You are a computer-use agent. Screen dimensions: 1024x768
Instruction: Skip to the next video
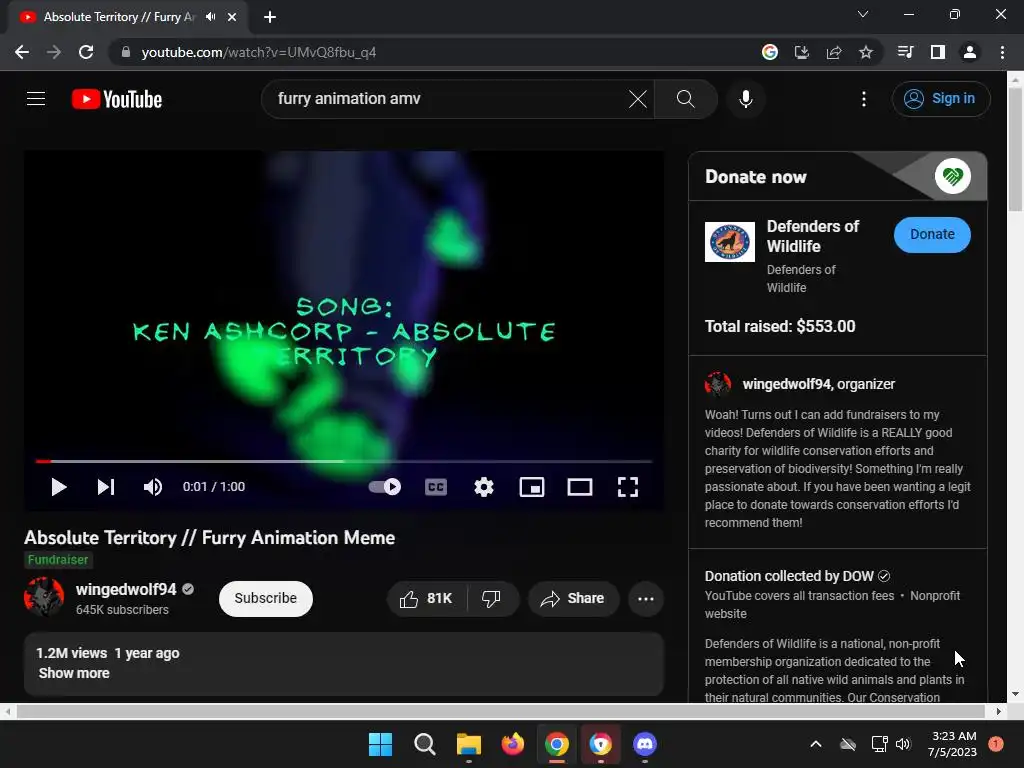(x=106, y=487)
